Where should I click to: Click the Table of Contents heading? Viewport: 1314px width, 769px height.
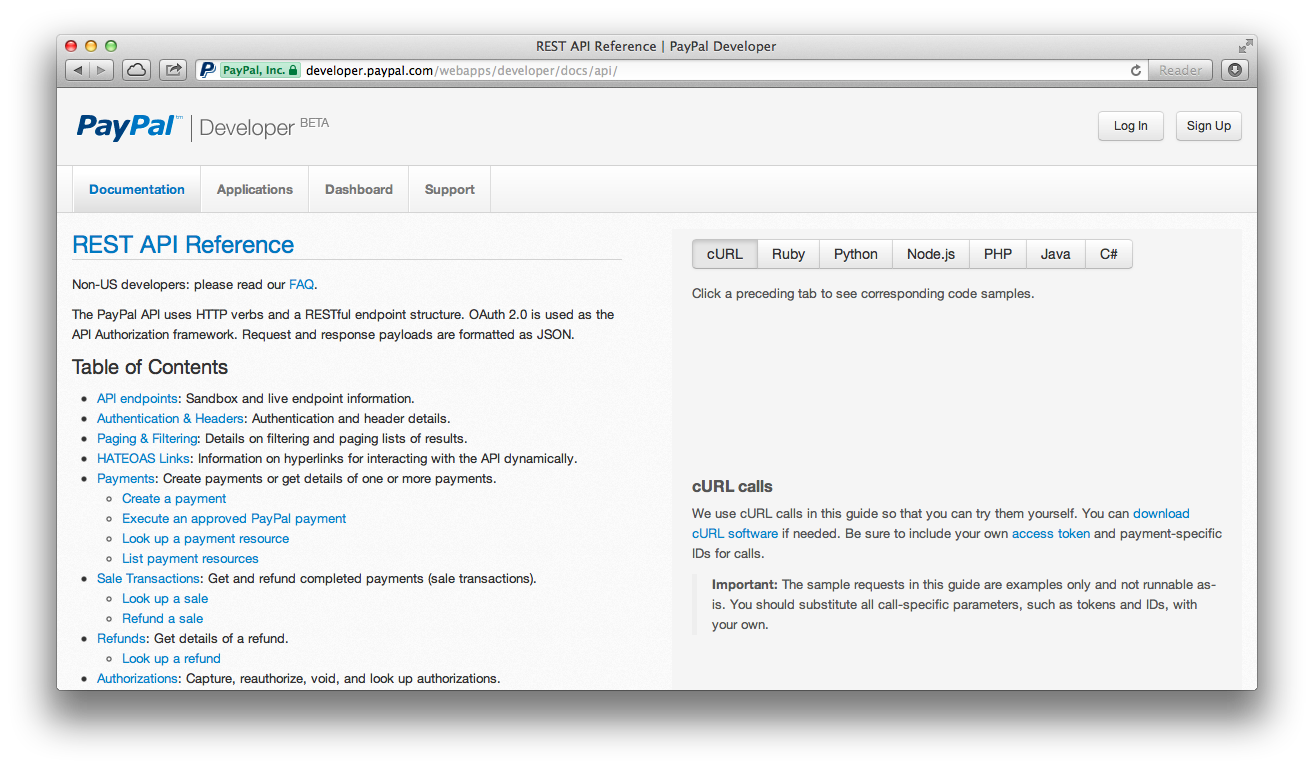pos(150,367)
